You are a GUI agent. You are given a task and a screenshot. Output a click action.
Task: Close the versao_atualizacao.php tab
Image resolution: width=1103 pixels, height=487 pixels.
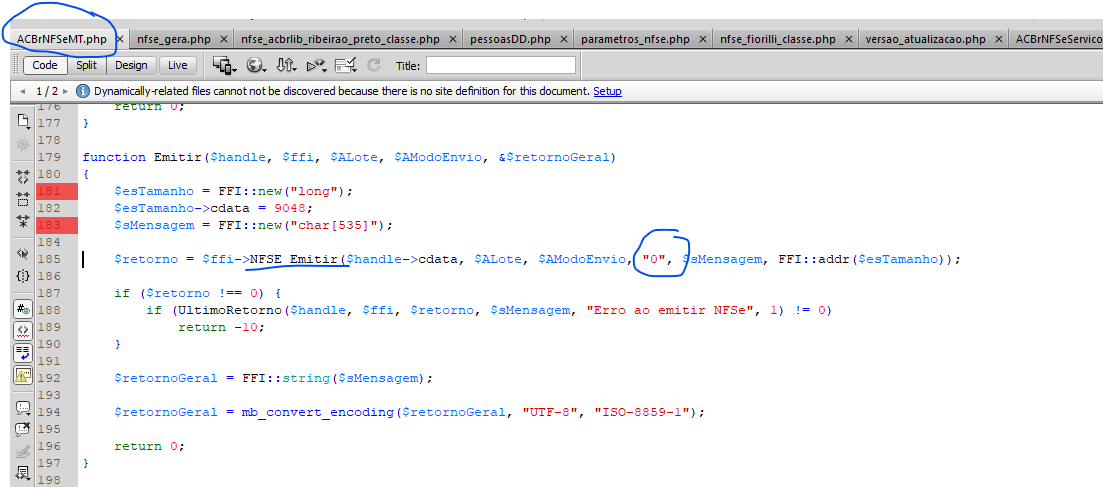pos(998,39)
